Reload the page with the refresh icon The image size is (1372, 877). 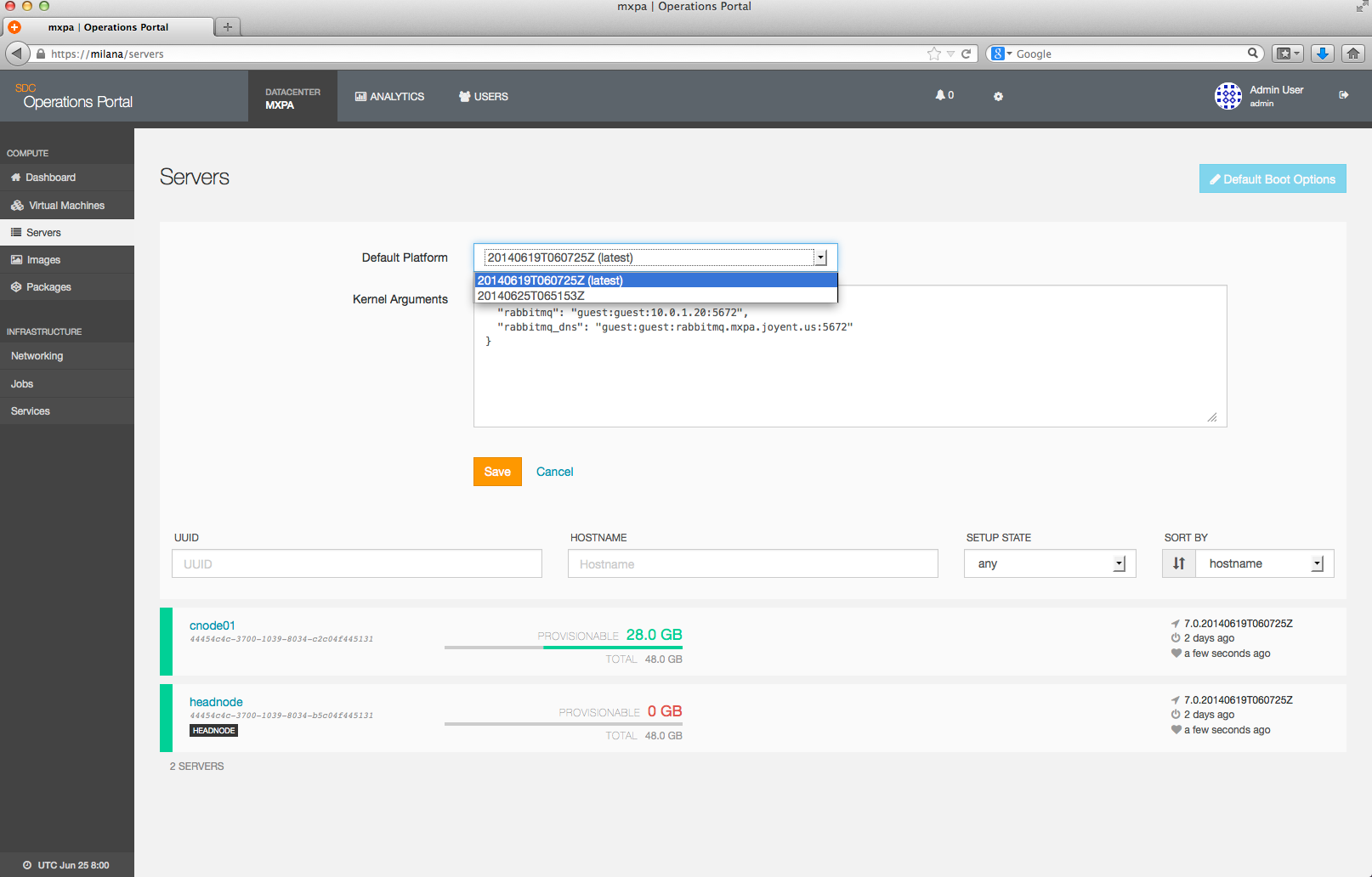coord(966,54)
